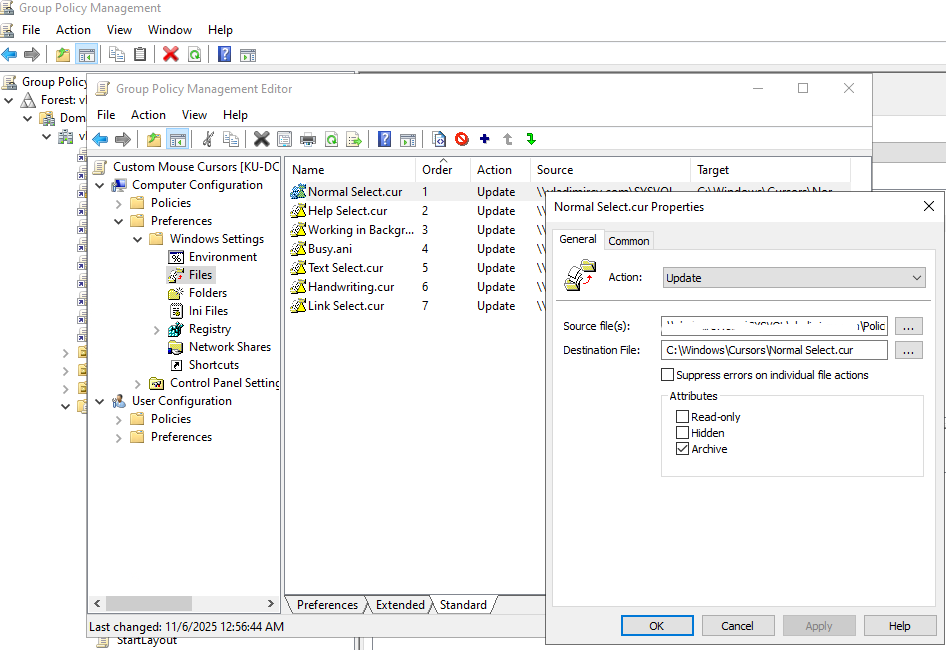Collapse Windows Settings node
Screen dimensions: 946x650
138,240
